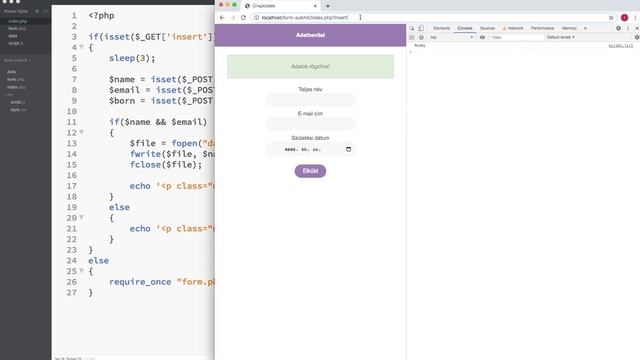Select script.js in working files list
Image resolution: width=640 pixels, height=360 pixels.
coord(16,43)
